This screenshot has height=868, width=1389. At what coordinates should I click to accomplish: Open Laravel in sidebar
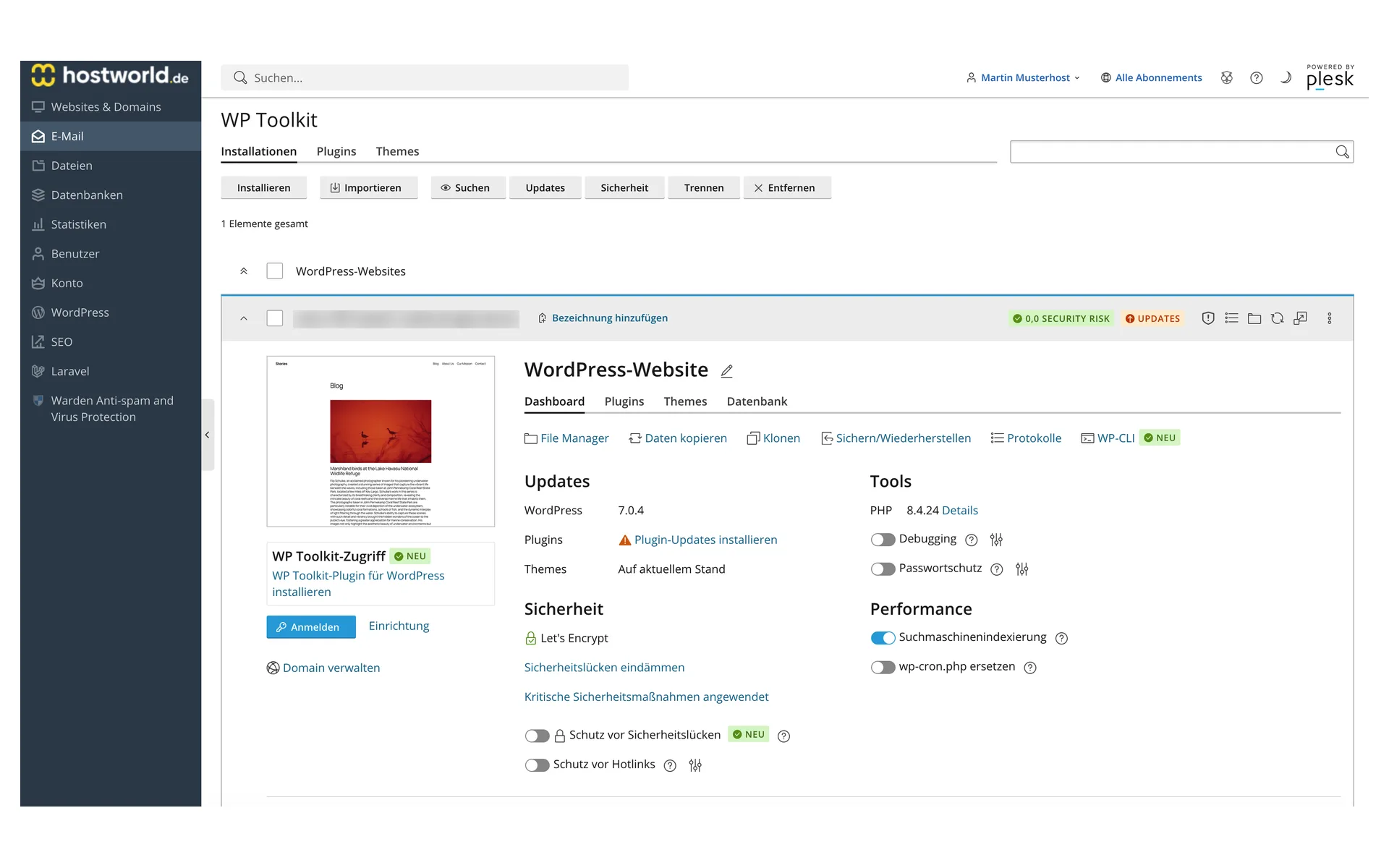click(111, 371)
